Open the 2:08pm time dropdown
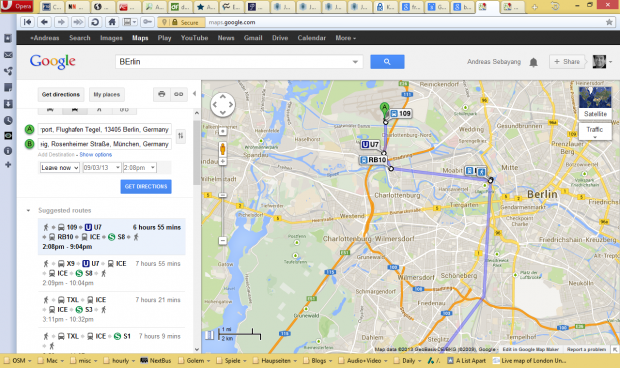The height and width of the screenshot is (368, 620). click(140, 168)
